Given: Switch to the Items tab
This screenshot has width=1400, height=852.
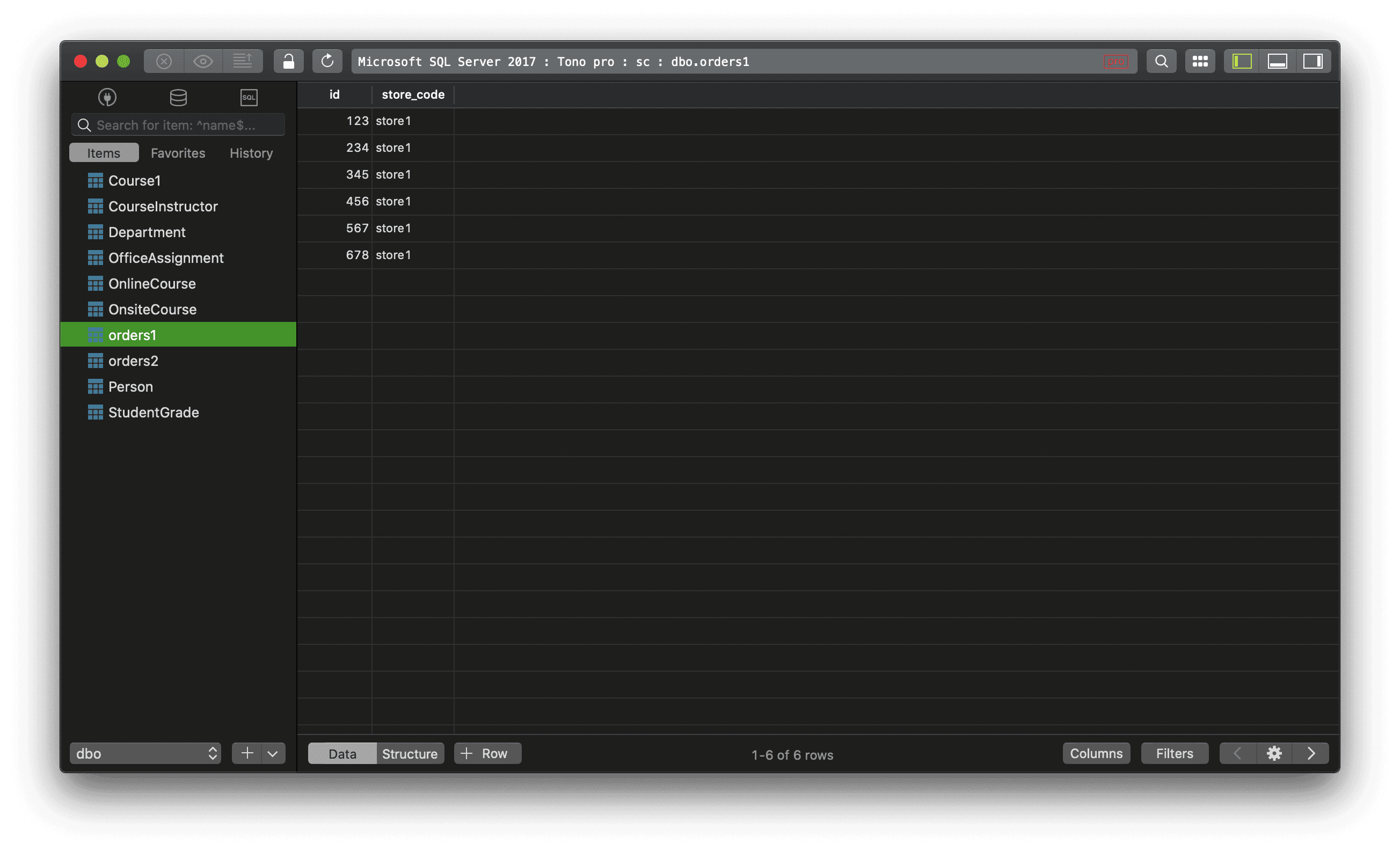Looking at the screenshot, I should pos(104,153).
